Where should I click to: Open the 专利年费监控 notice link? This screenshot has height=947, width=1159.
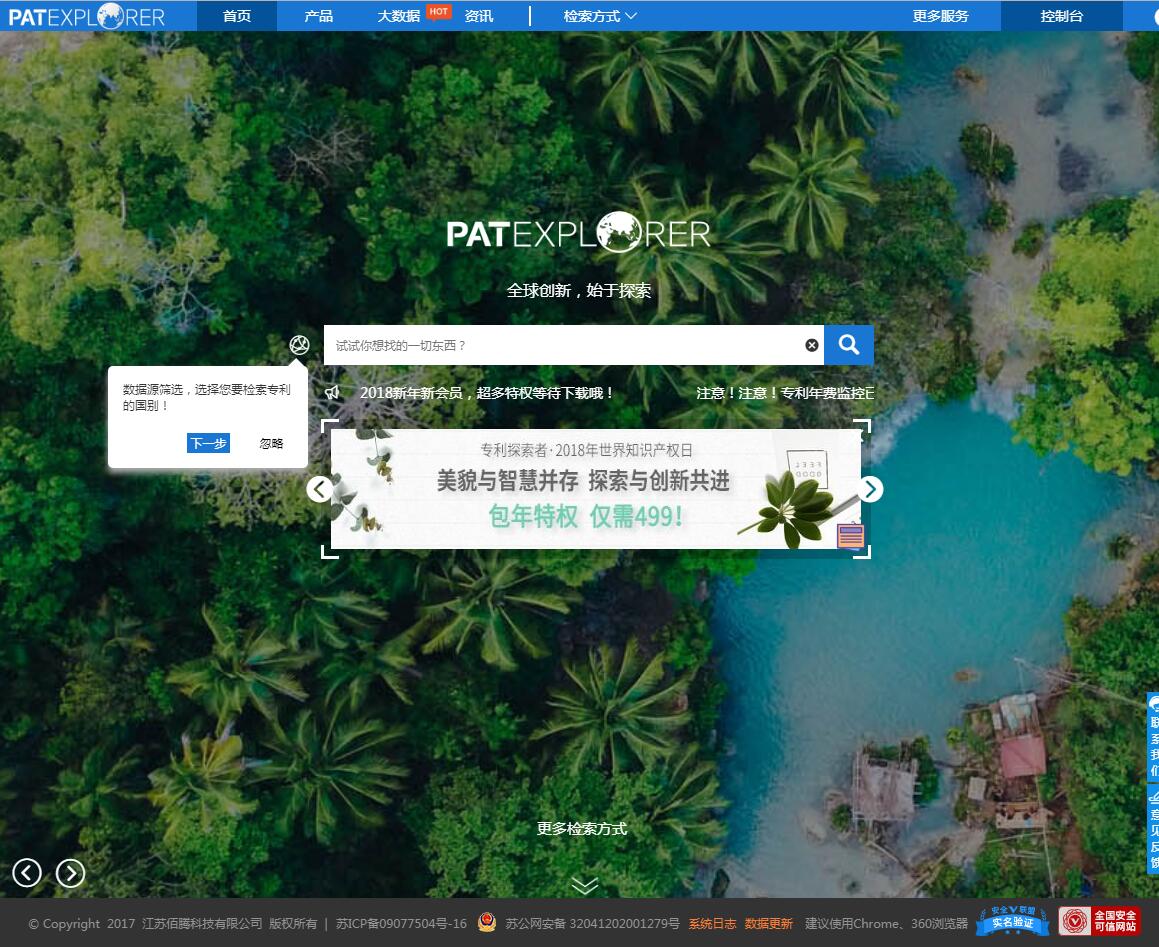(x=784, y=393)
